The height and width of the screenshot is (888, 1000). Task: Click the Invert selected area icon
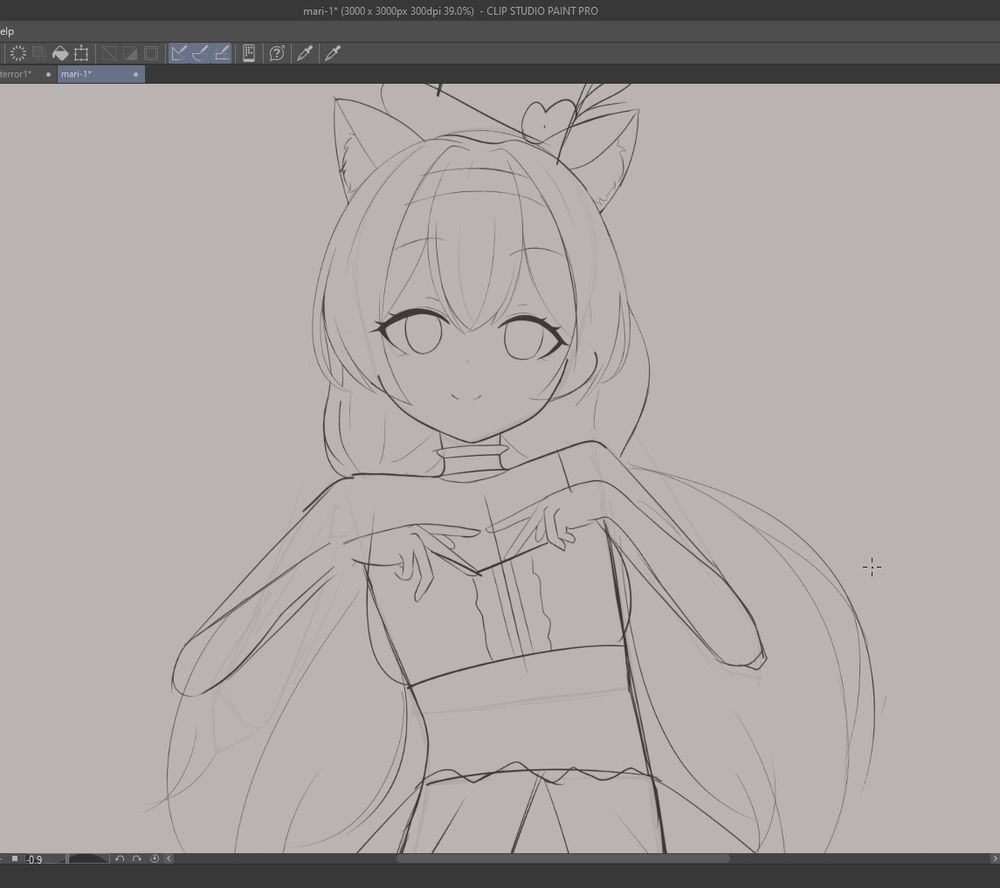pyautogui.click(x=130, y=54)
